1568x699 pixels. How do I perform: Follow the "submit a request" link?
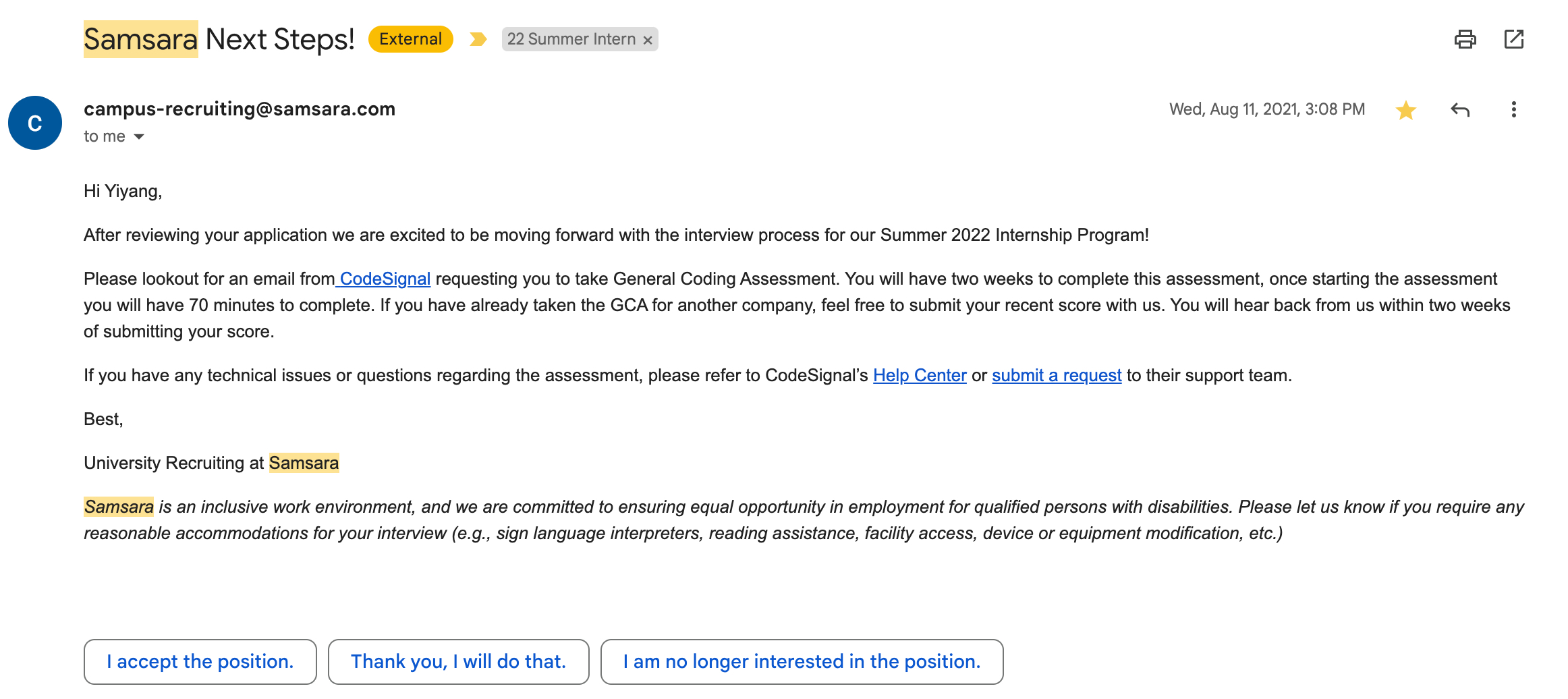[1057, 375]
